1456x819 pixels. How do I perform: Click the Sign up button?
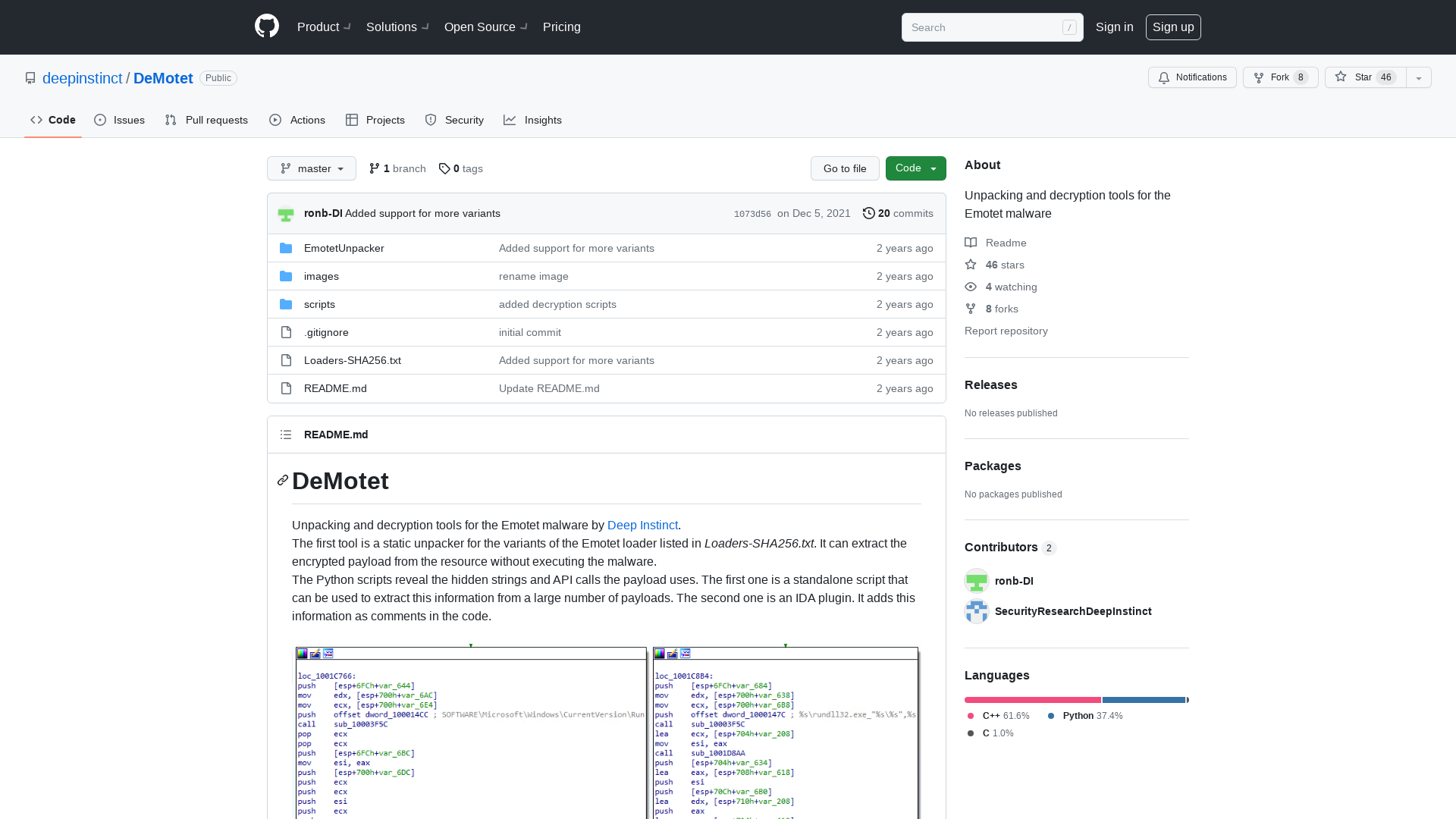(x=1173, y=27)
